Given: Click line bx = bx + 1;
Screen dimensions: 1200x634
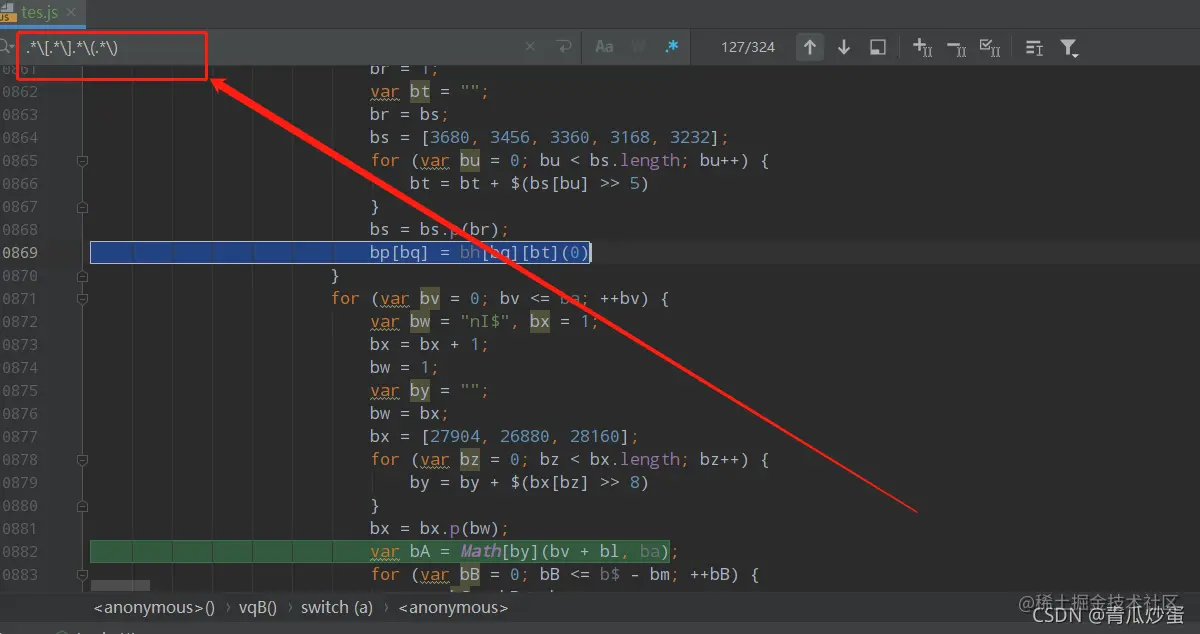Looking at the screenshot, I should [x=429, y=344].
